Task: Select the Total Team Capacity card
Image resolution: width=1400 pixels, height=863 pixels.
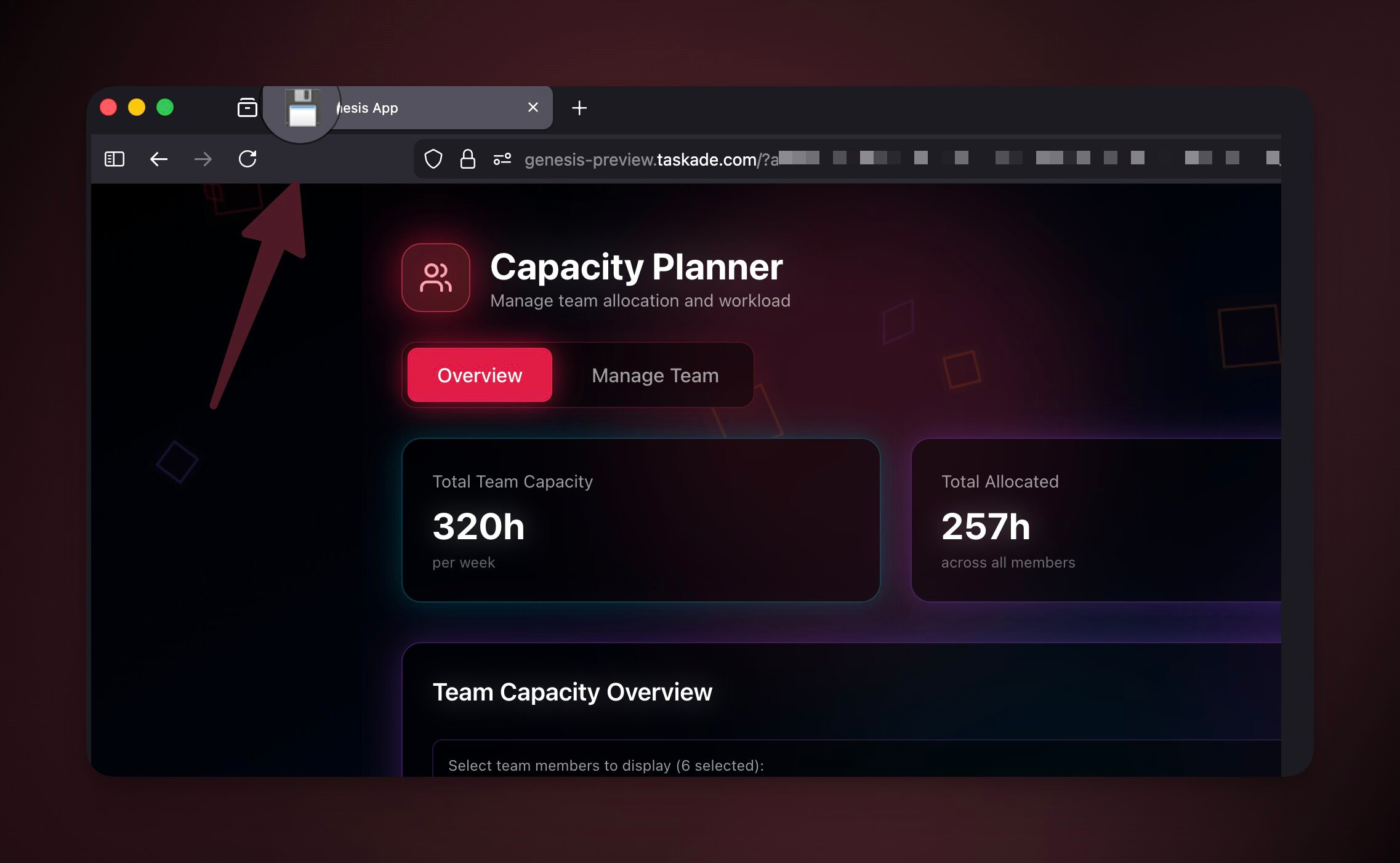Action: pos(640,520)
